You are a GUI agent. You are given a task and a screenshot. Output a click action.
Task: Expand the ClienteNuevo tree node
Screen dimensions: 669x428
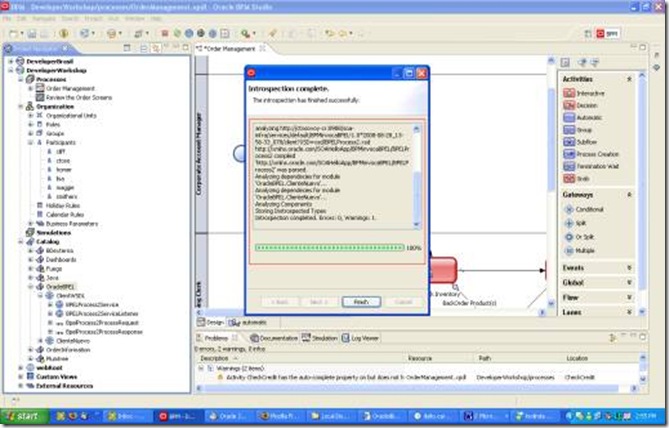[x=41, y=341]
